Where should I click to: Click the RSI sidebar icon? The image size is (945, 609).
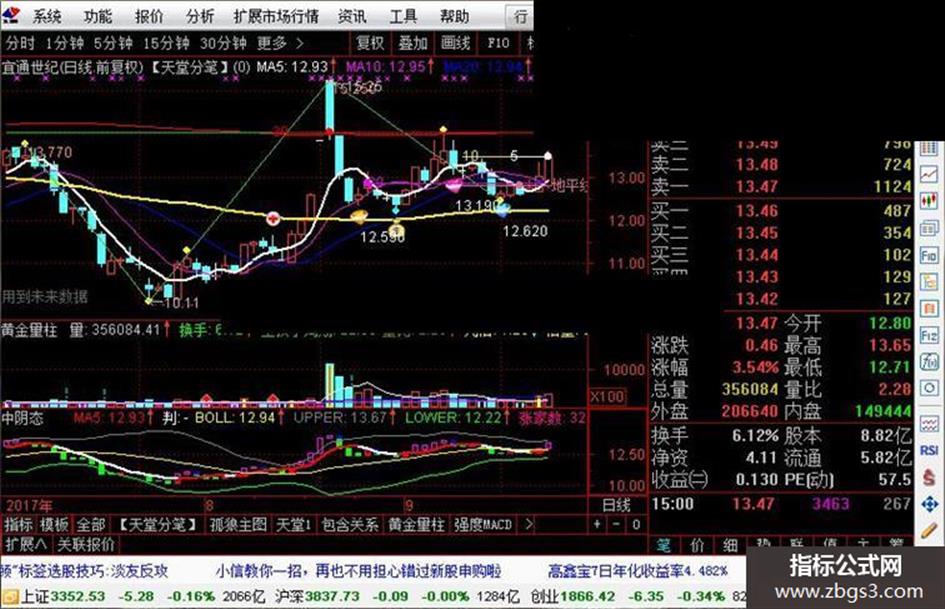929,450
